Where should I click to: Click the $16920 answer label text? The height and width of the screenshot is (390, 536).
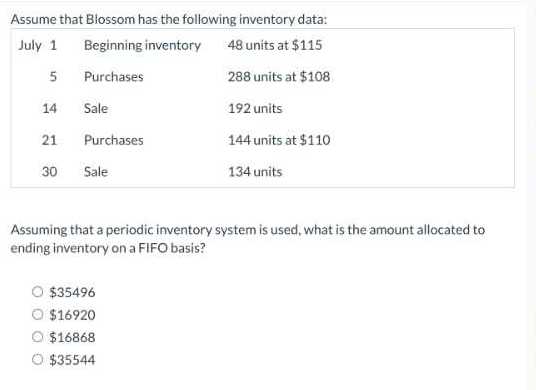72,315
